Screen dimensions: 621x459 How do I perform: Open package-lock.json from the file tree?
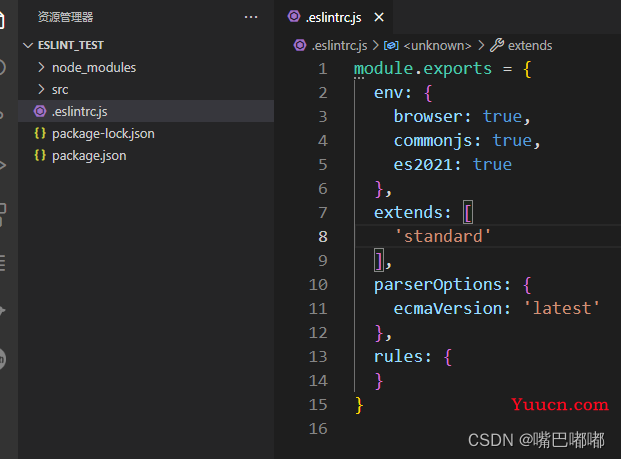[x=103, y=133]
